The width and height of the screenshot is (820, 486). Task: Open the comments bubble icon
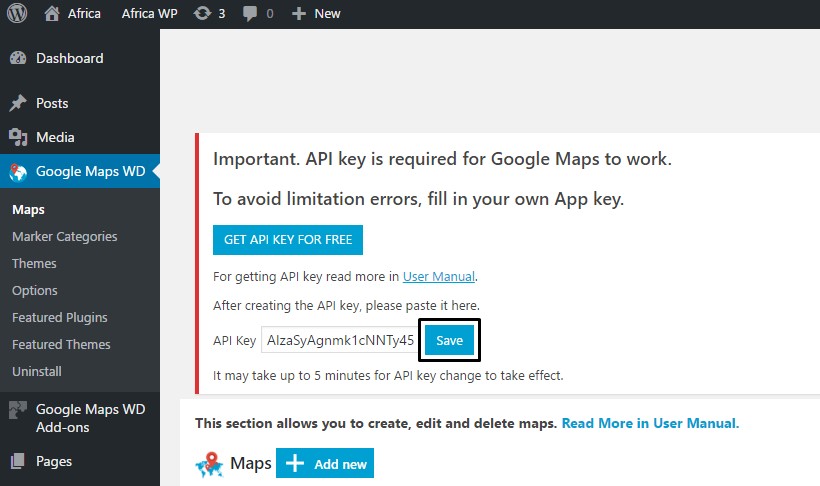coord(250,14)
